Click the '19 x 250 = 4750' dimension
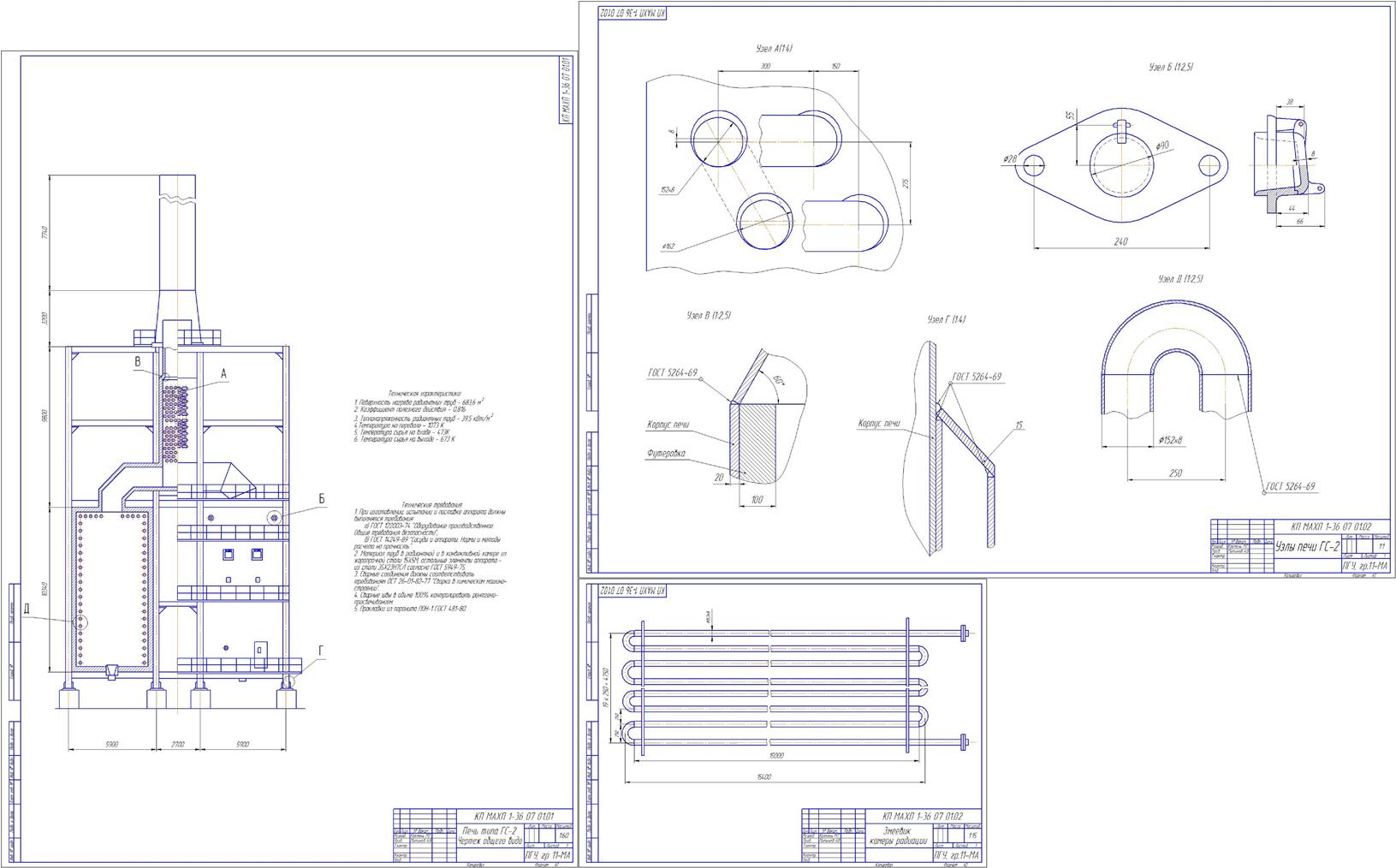 [605, 689]
